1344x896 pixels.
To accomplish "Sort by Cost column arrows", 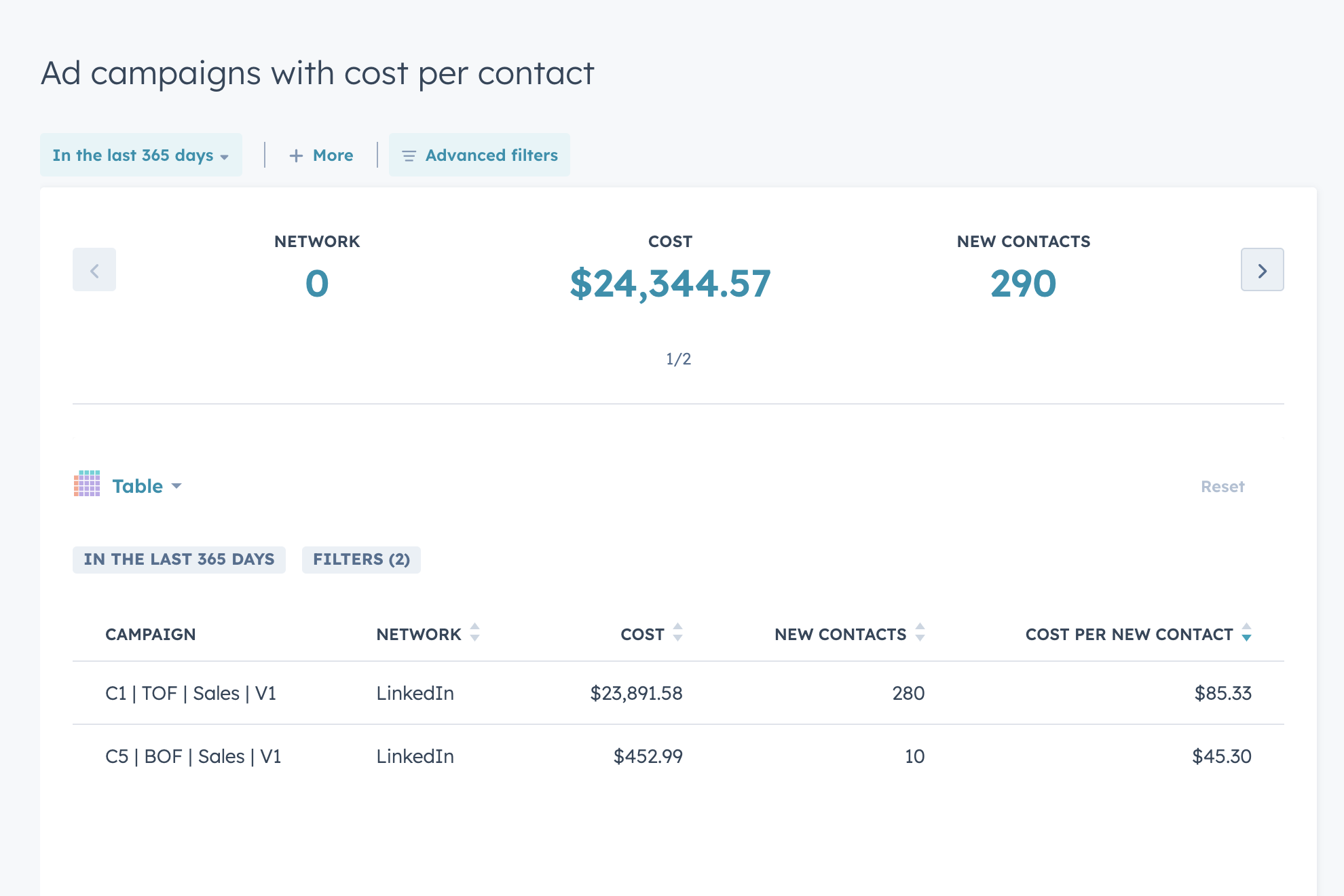I will [x=677, y=633].
